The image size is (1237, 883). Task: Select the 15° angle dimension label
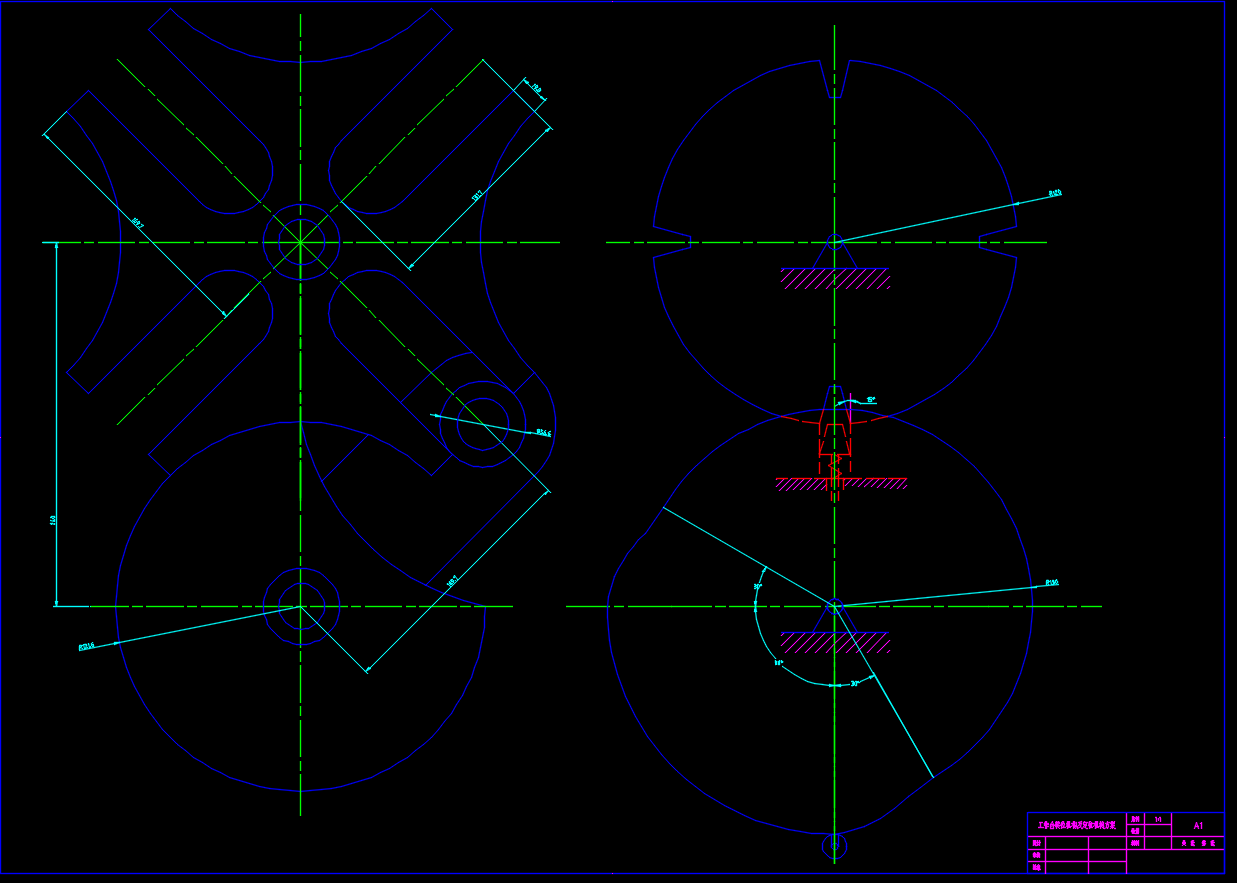point(871,399)
